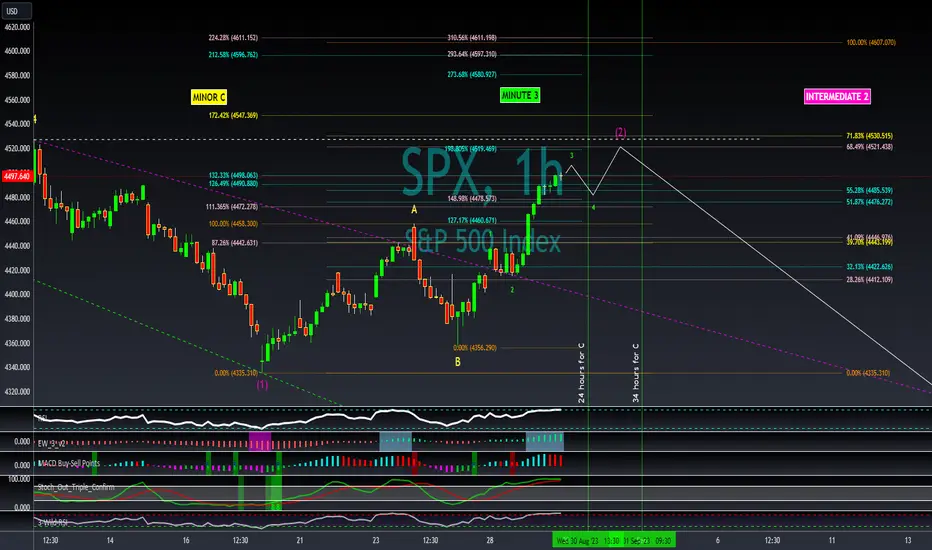Open the USD currency selector
The width and height of the screenshot is (932, 550).
pyautogui.click(x=16, y=11)
